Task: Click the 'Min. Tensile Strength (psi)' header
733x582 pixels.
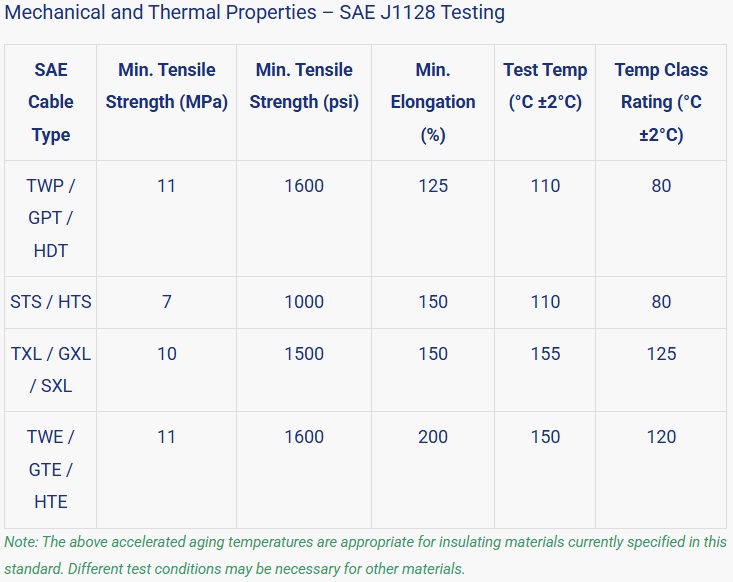Action: [304, 86]
